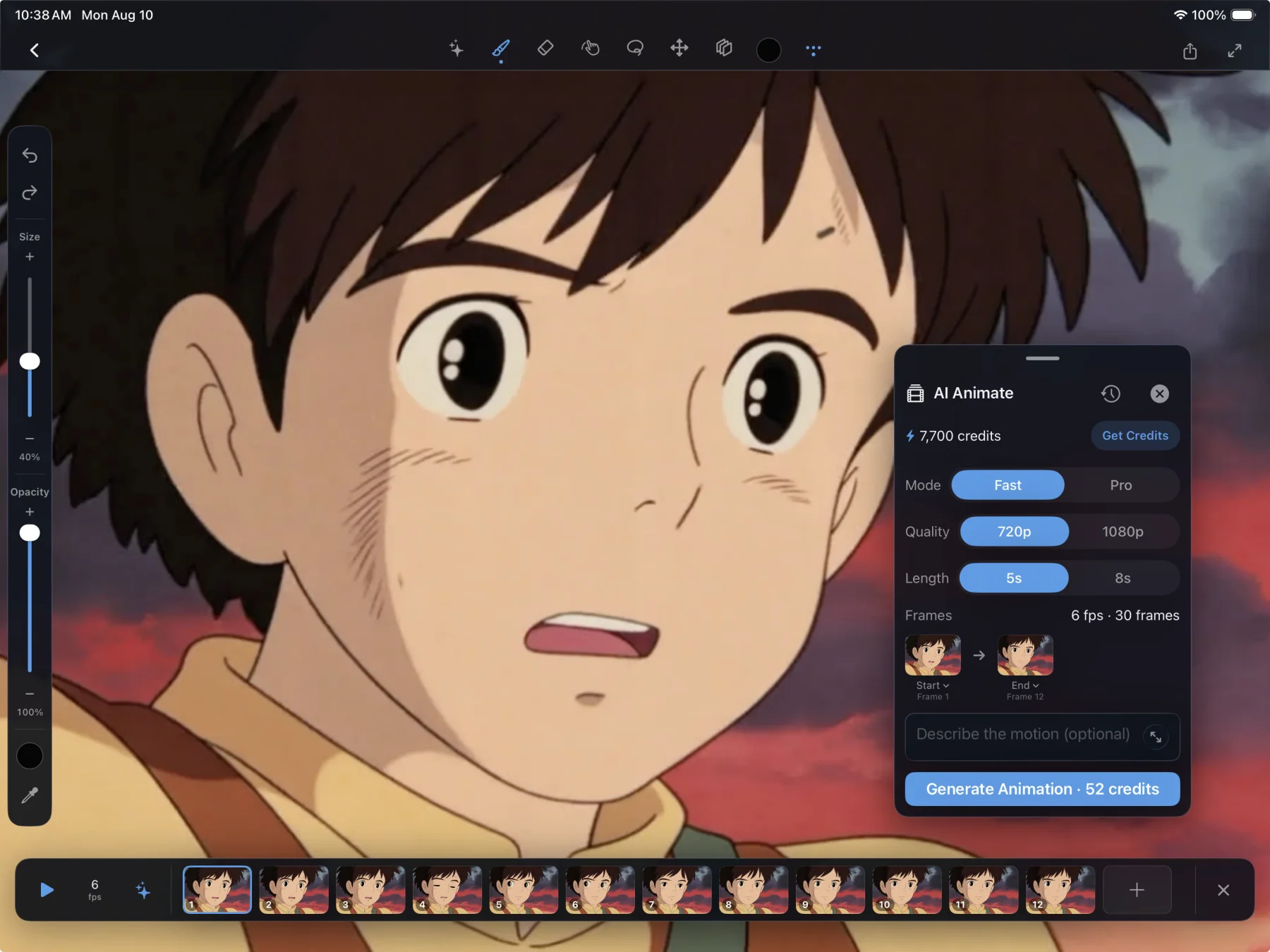The image size is (1270, 952).
Task: Go back with the top-left chevron
Action: 34,50
